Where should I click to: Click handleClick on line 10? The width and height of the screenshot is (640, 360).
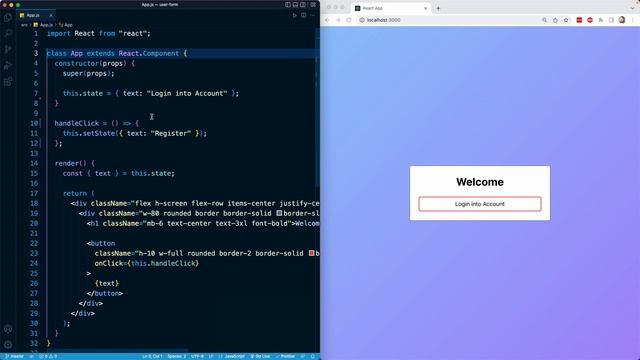(x=77, y=123)
